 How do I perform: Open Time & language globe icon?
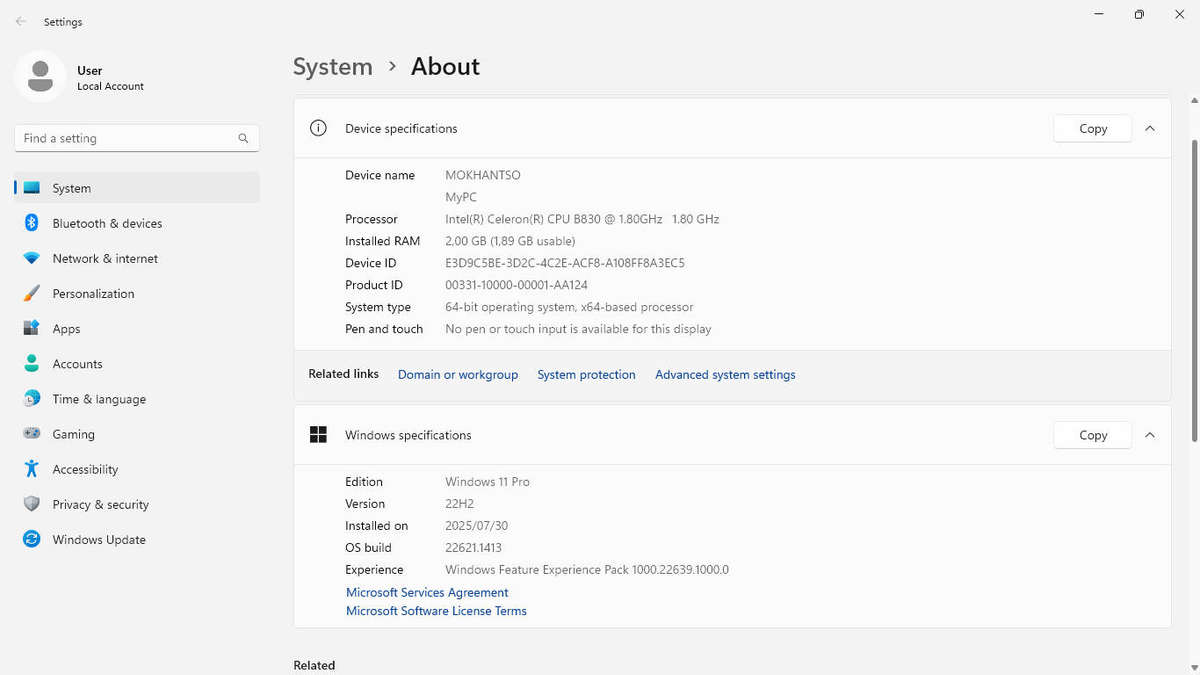click(32, 399)
